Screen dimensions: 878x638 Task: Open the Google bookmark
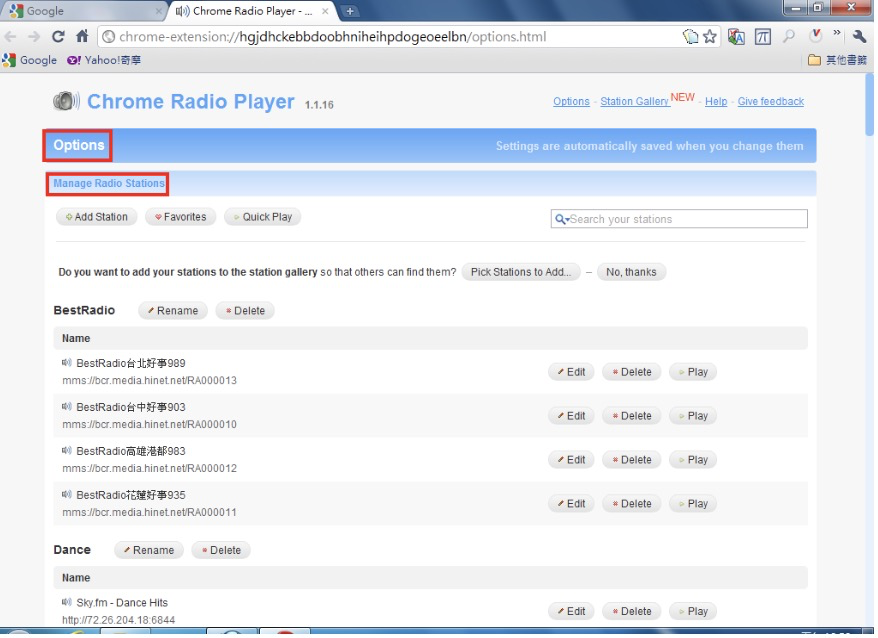click(x=30, y=60)
